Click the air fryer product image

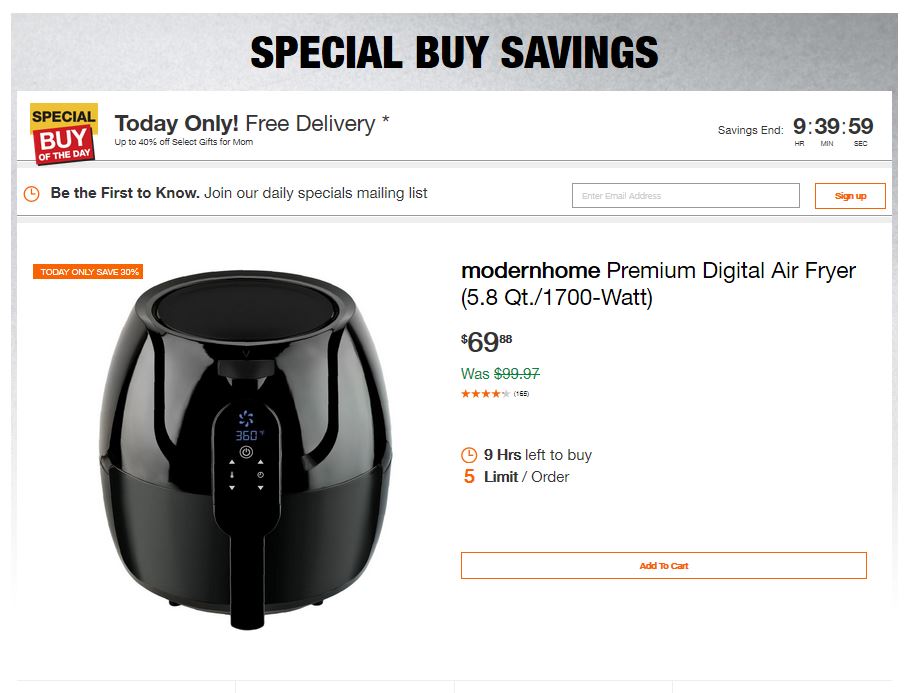click(245, 450)
